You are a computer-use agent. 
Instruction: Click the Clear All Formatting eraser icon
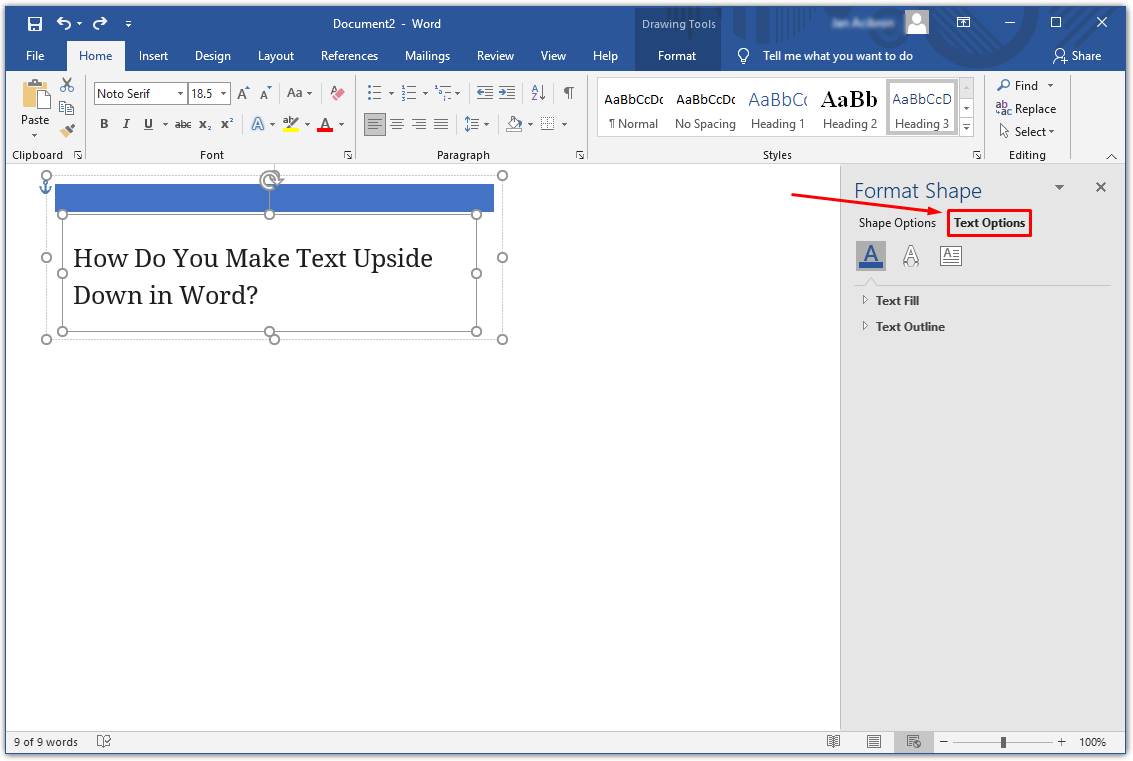click(x=337, y=93)
